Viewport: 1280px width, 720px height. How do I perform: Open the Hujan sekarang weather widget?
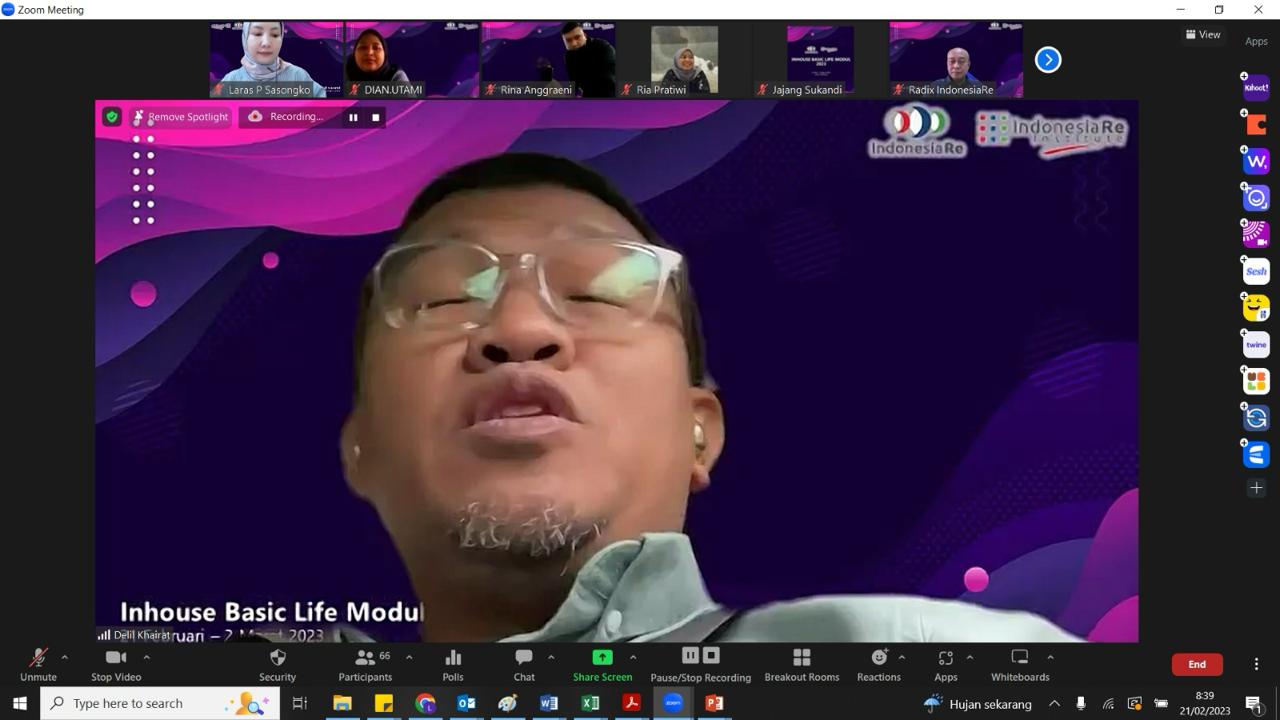coord(977,704)
